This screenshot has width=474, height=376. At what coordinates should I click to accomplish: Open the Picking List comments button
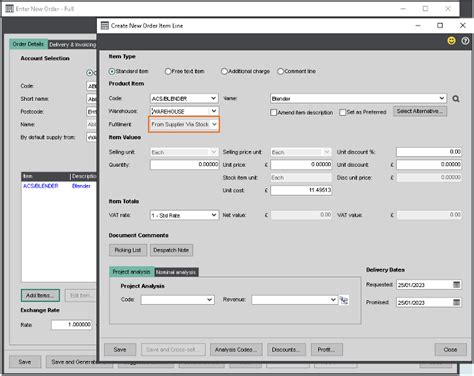coord(128,250)
